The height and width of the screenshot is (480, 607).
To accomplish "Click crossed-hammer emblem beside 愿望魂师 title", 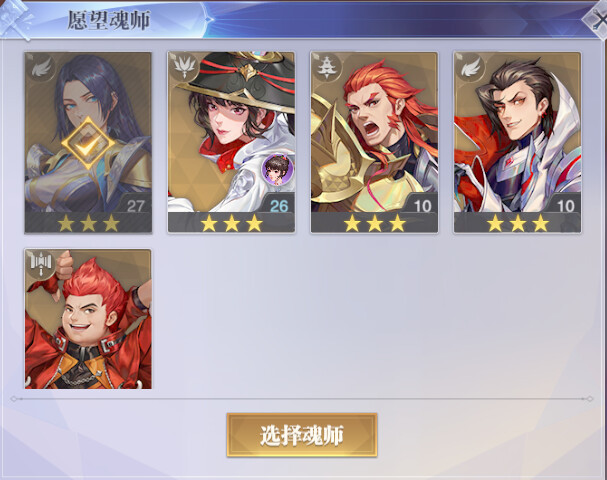I will pyautogui.click(x=16, y=20).
